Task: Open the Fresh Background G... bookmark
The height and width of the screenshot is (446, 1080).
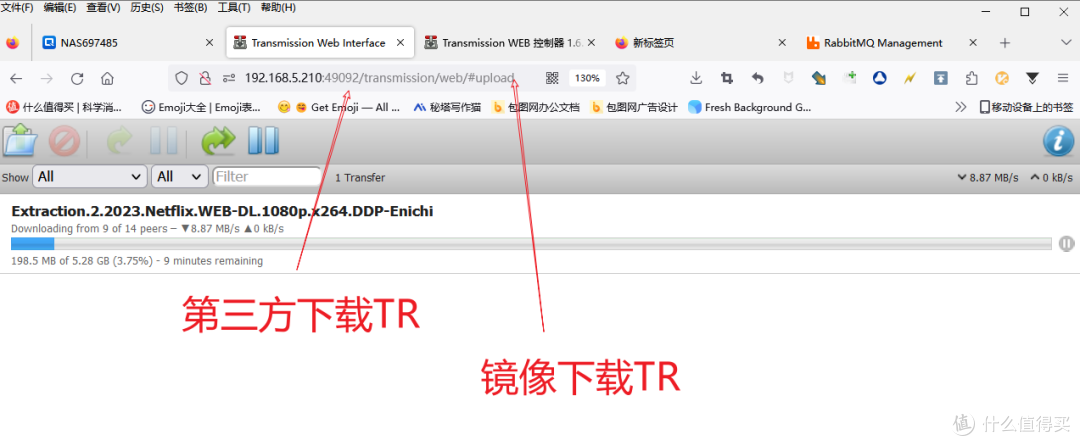Action: point(750,107)
